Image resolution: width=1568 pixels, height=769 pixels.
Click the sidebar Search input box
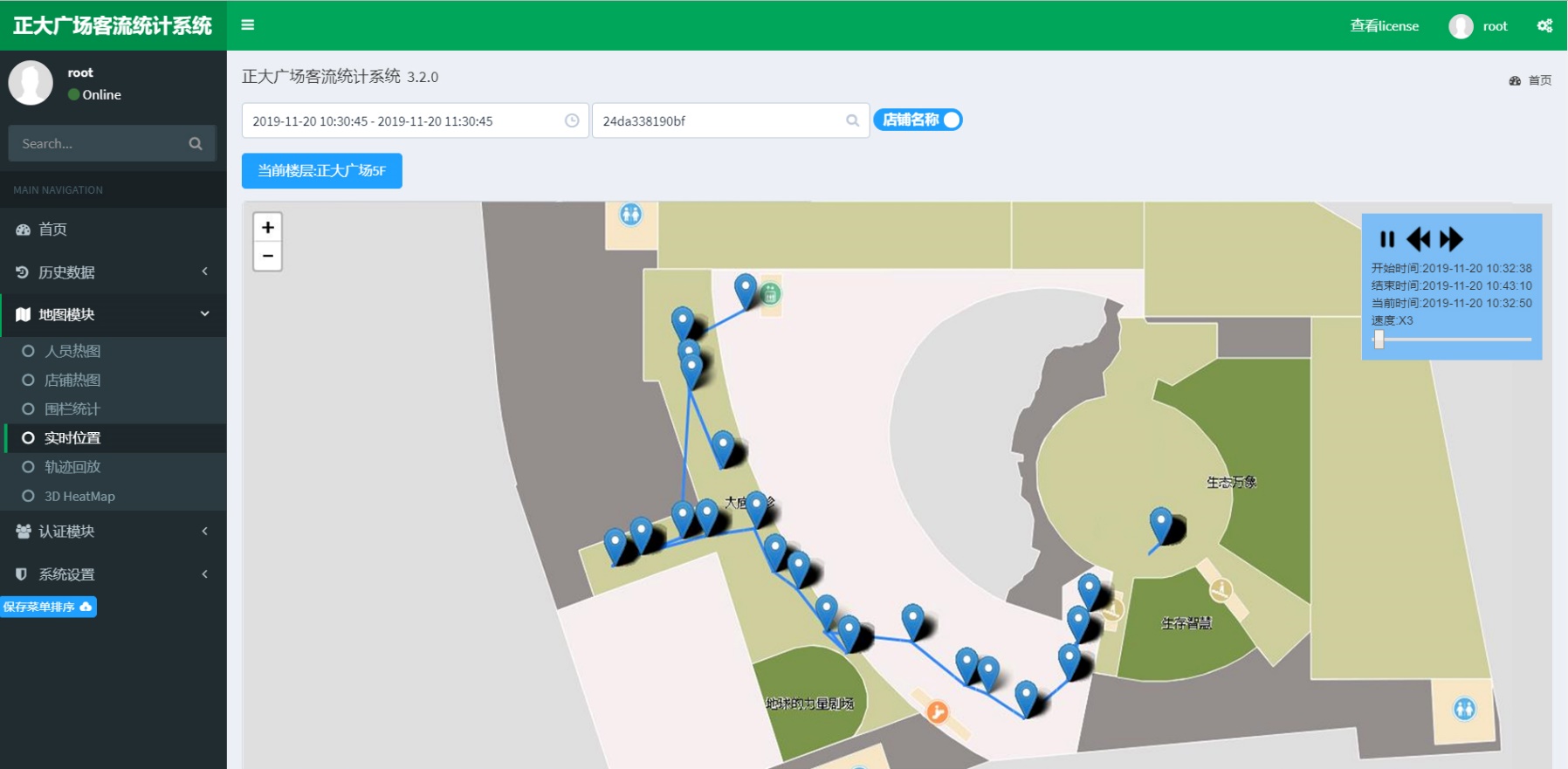pyautogui.click(x=112, y=144)
